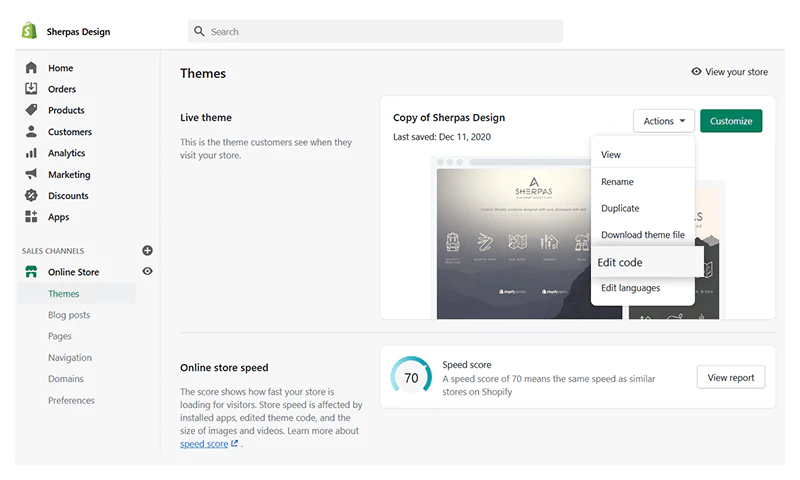Select Edit code in Actions menu
Image resolution: width=800 pixels, height=480 pixels.
[647, 262]
